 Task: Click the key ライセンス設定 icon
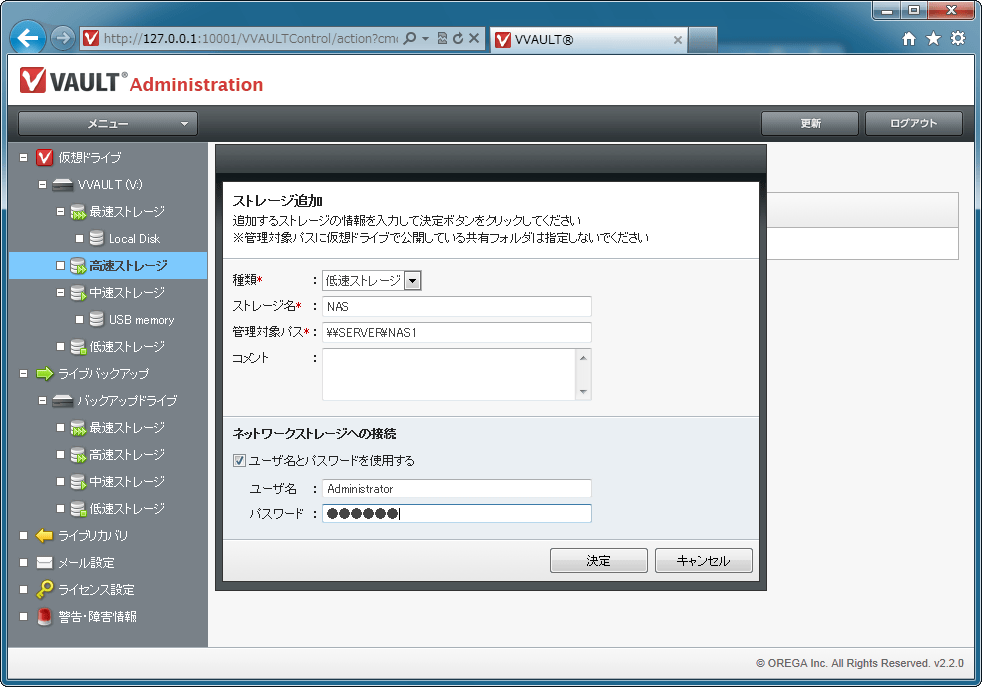[x=44, y=589]
